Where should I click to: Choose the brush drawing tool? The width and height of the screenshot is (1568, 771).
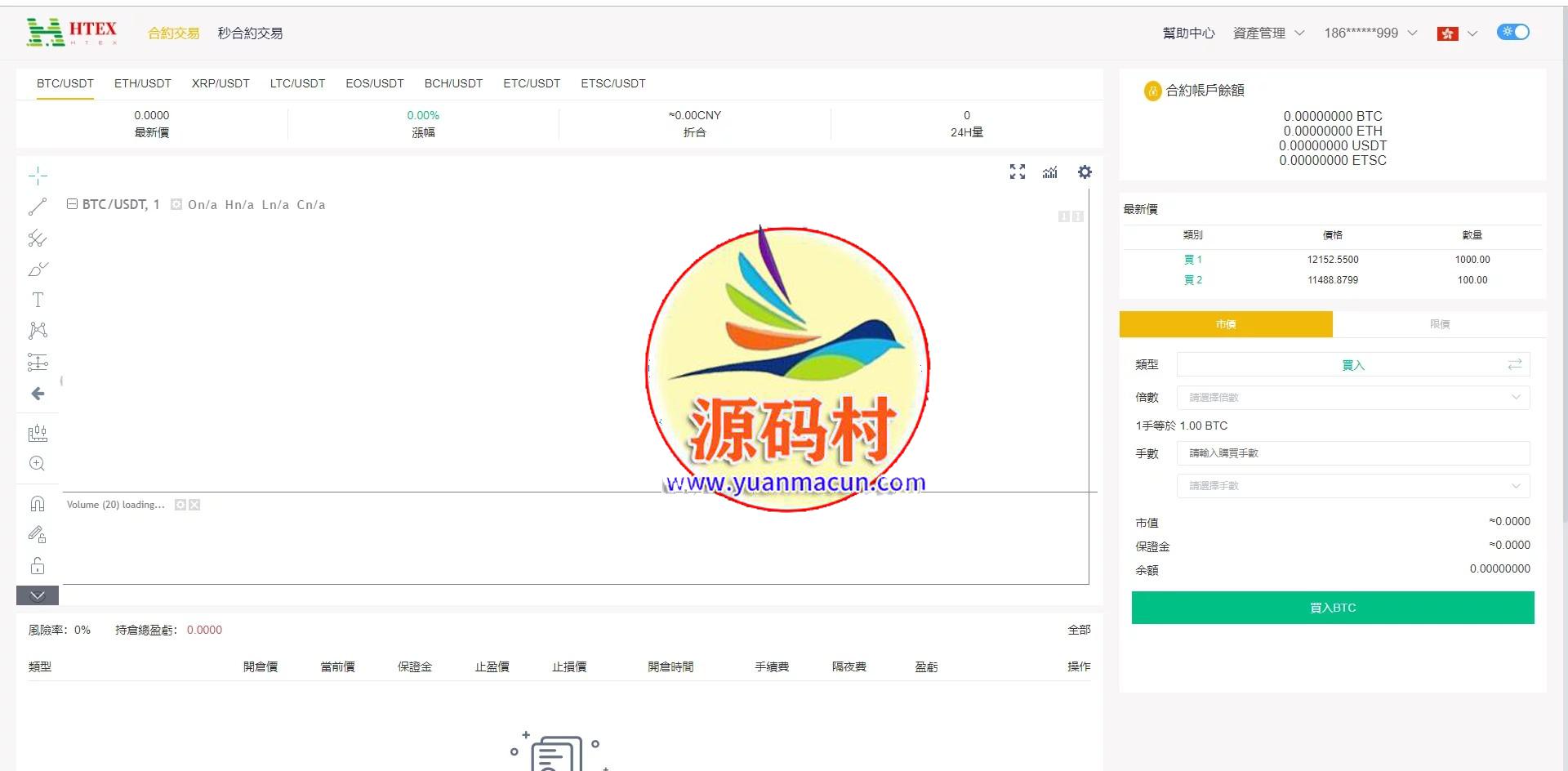tap(38, 269)
